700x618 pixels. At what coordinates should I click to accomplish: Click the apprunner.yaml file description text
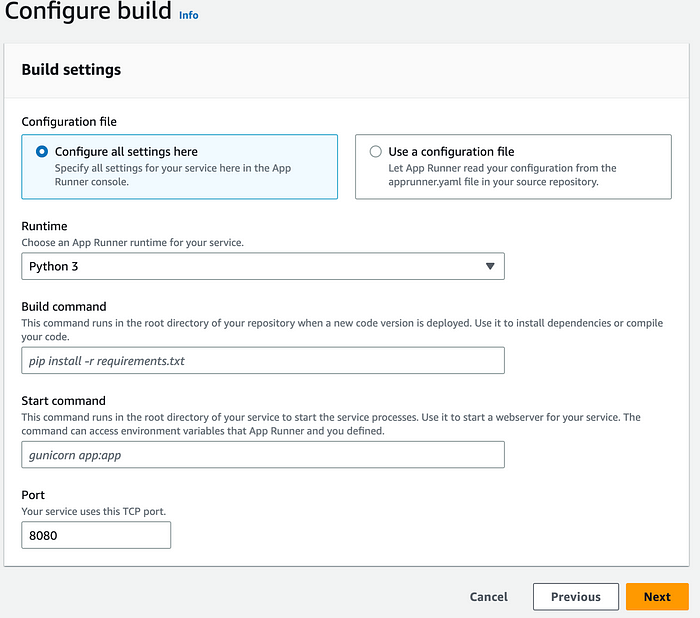pos(502,175)
